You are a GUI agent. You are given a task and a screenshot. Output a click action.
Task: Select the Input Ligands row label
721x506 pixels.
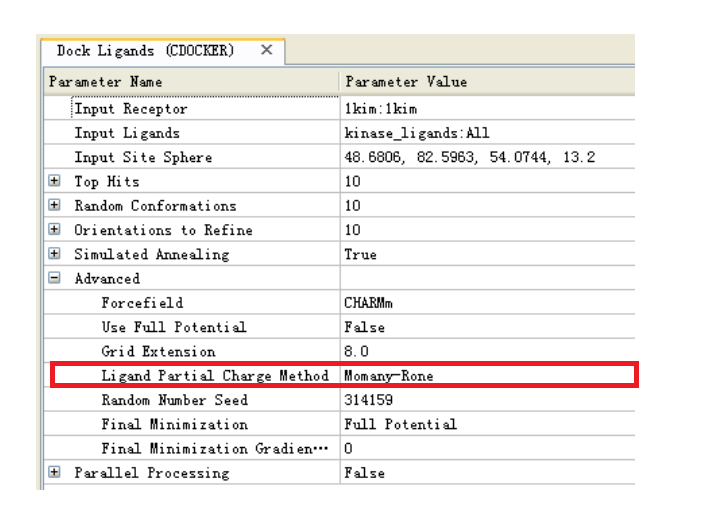(127, 133)
